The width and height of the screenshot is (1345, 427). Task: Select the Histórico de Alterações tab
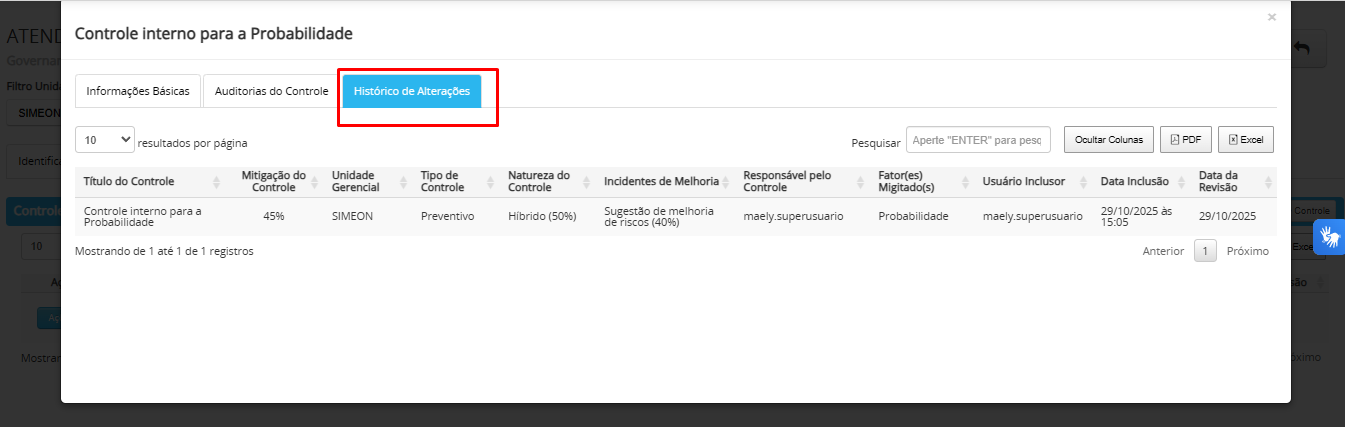(x=412, y=91)
